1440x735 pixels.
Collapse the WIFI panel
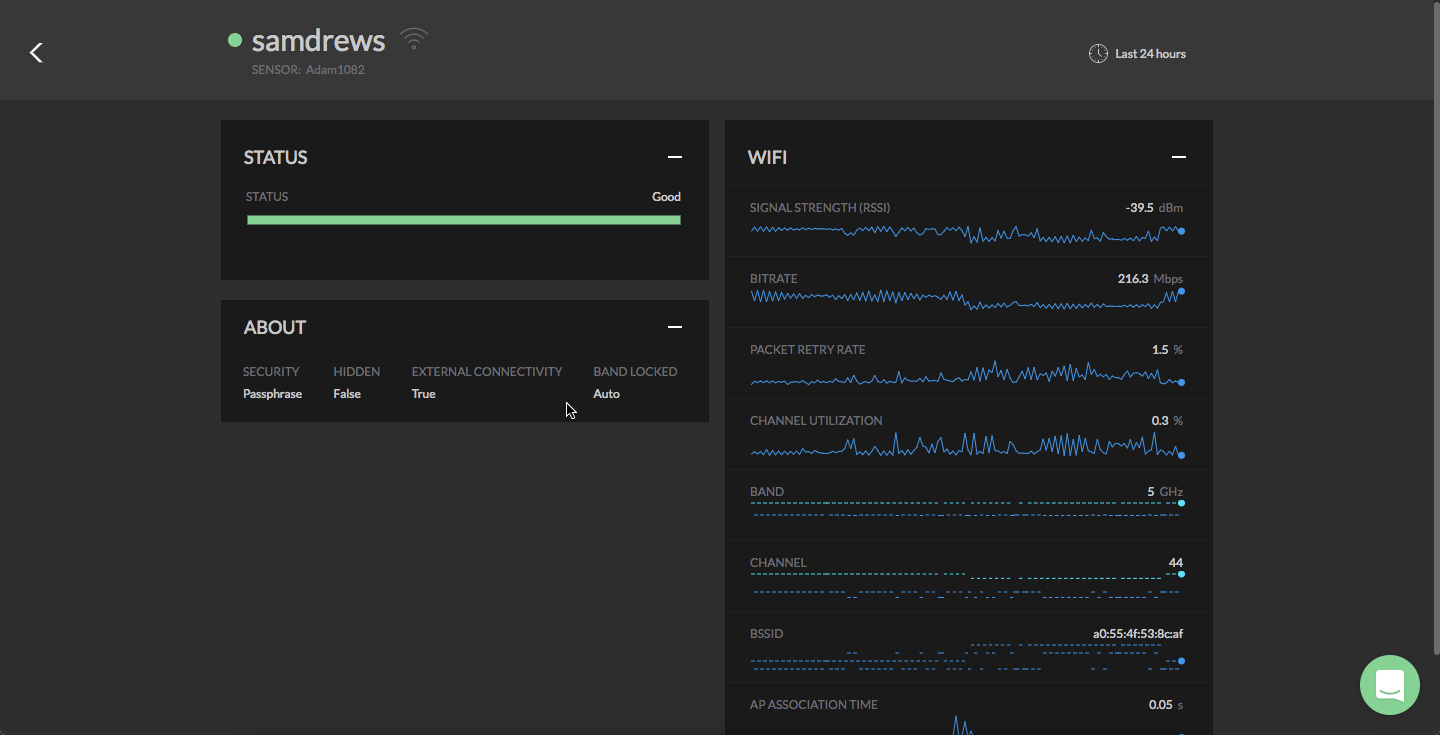(x=1179, y=157)
